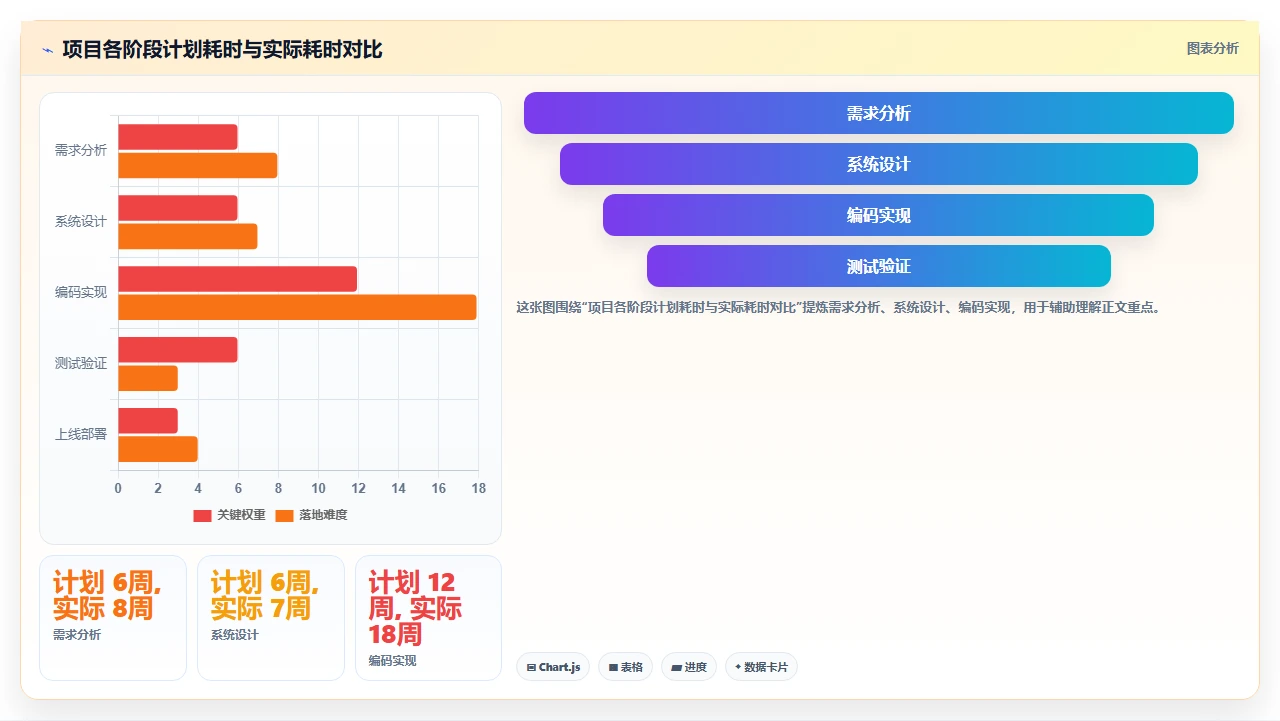The image size is (1280, 721).
Task: Toggle the 落地难度 legend orange swatch
Action: point(284,515)
